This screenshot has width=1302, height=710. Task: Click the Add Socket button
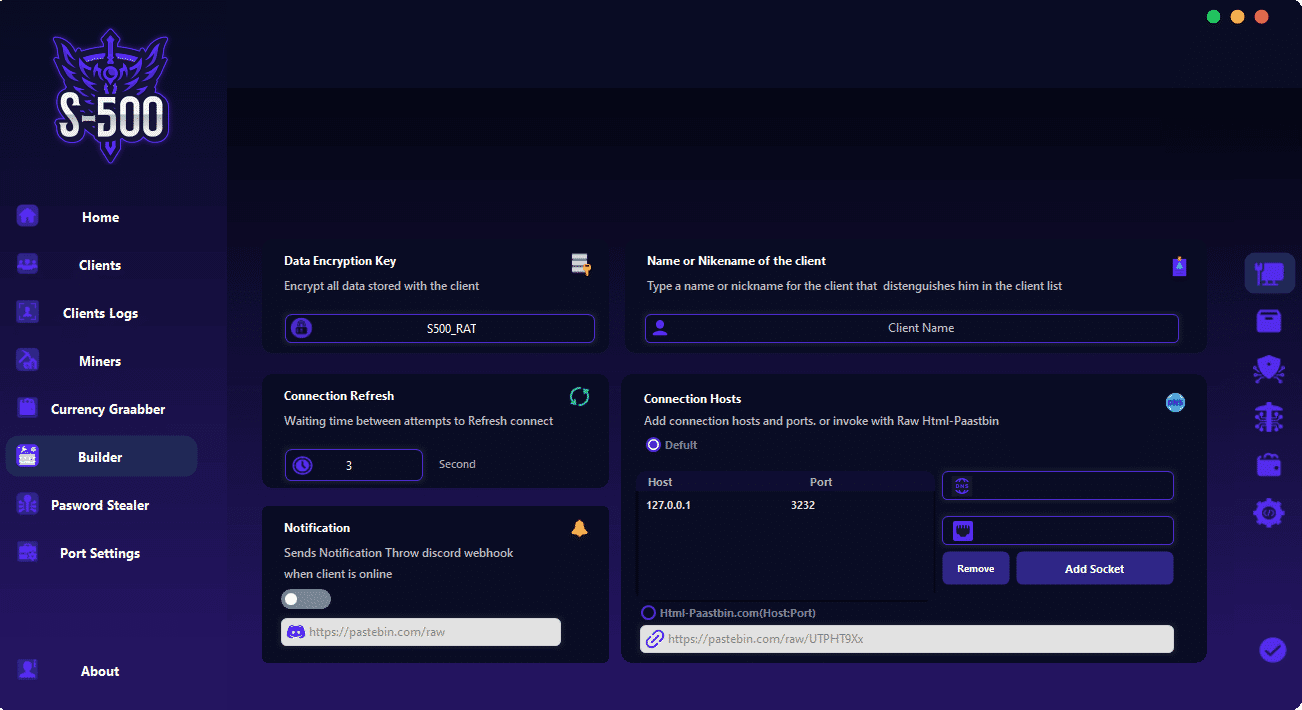tap(1095, 568)
